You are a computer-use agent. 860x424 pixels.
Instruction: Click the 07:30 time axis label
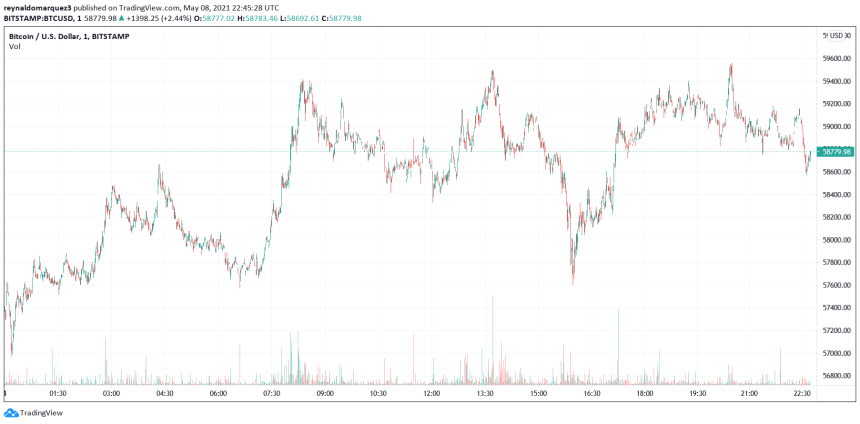coord(271,393)
